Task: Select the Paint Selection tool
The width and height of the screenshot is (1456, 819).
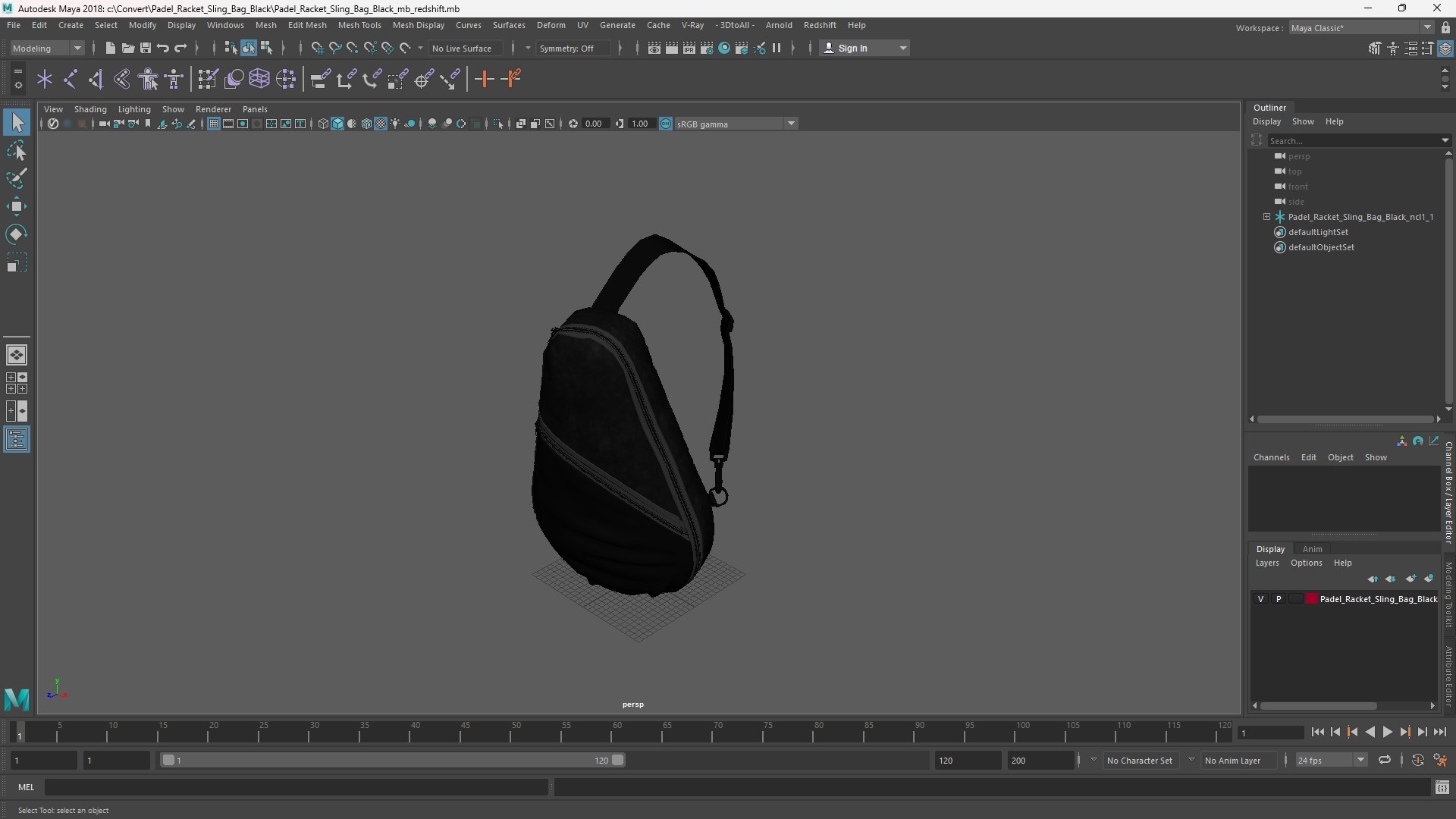Action: [17, 178]
